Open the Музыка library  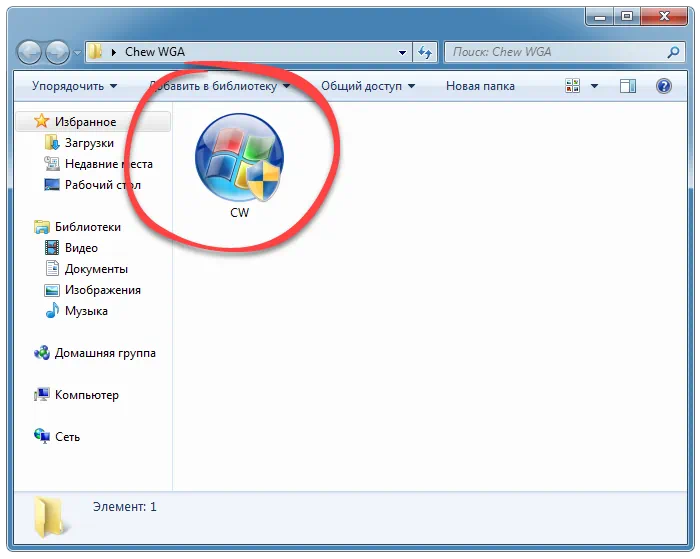coord(86,311)
